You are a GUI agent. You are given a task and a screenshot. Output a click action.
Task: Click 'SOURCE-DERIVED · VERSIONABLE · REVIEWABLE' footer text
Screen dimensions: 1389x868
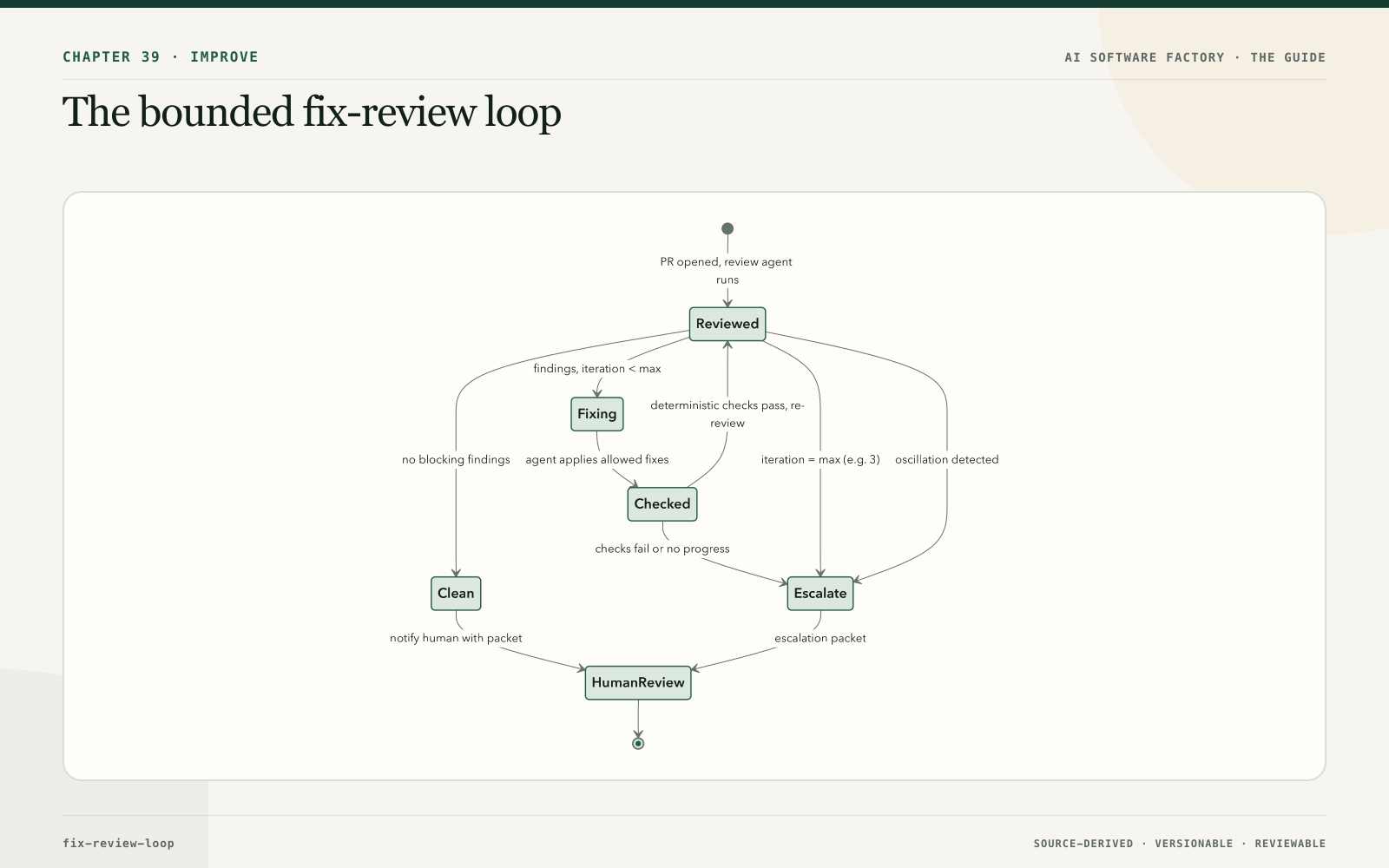click(x=1180, y=844)
